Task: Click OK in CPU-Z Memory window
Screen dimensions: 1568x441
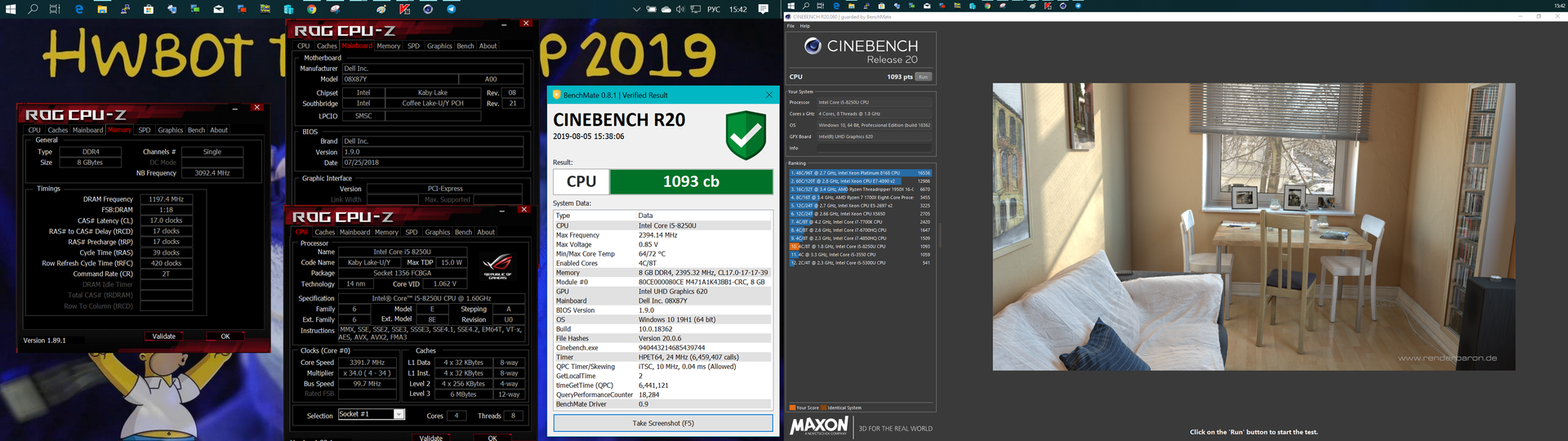Action: (x=225, y=336)
